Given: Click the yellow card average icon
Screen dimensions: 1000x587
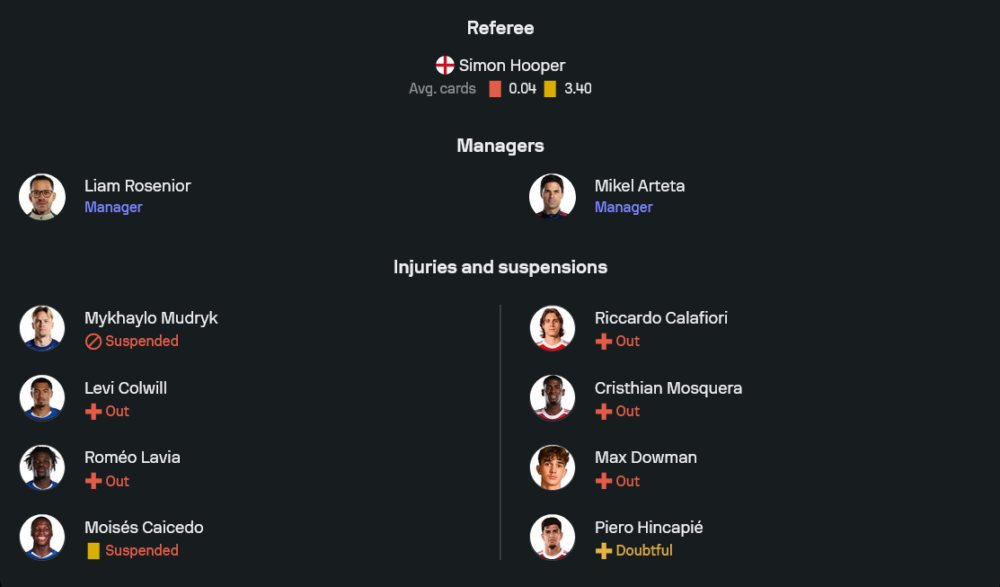Looking at the screenshot, I should pos(550,89).
